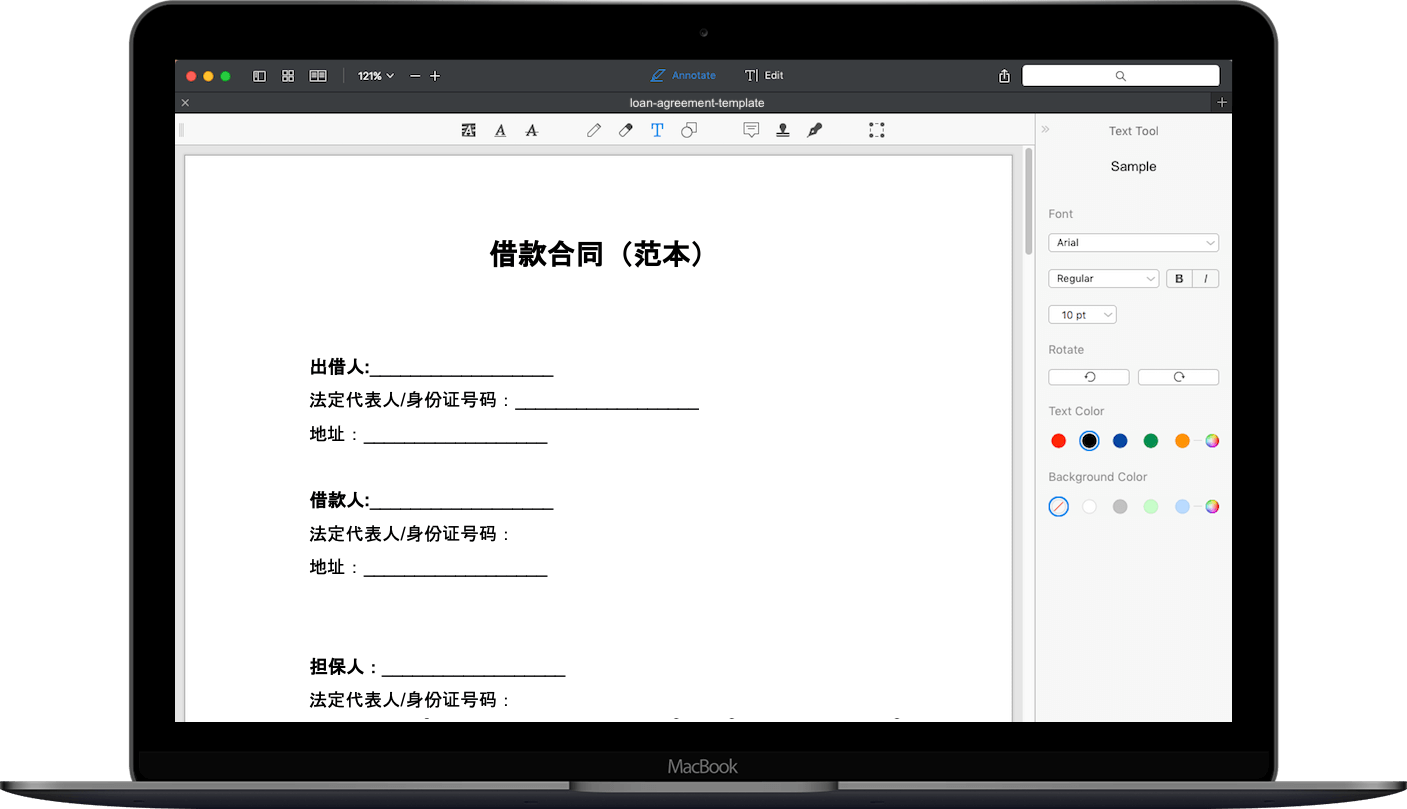1407x809 pixels.
Task: Click the search field
Action: click(1120, 76)
